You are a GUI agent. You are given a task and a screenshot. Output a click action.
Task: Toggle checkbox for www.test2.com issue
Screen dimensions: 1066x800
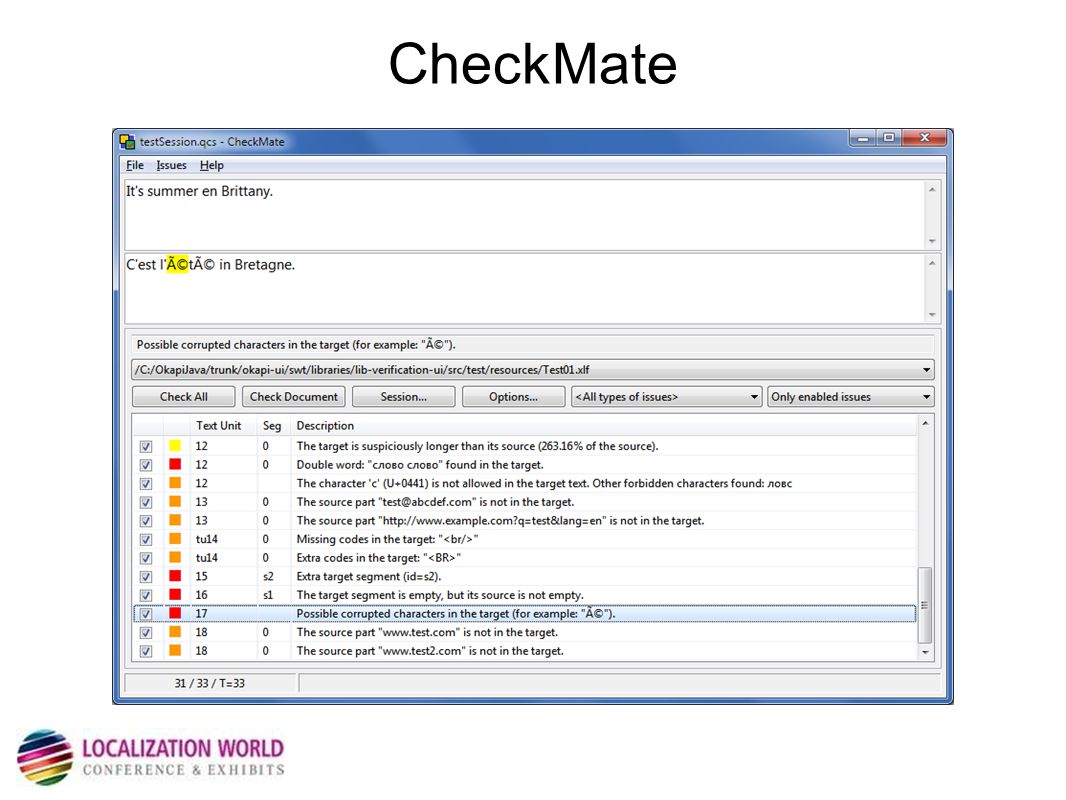click(x=146, y=651)
